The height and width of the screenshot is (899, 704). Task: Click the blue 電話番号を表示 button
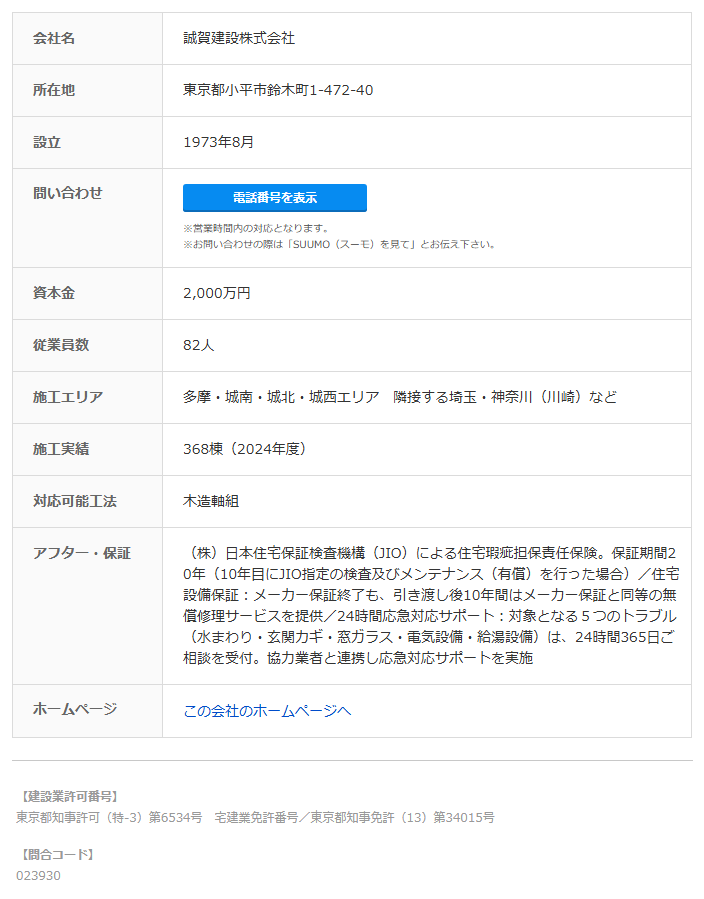point(275,198)
